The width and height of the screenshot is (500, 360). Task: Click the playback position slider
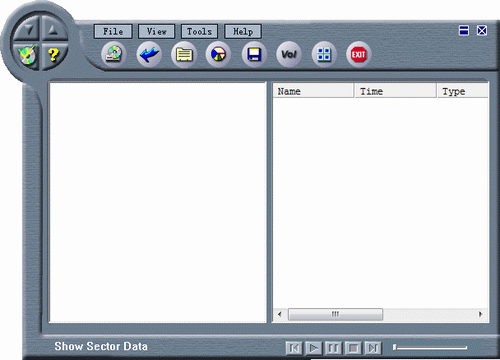pos(430,348)
